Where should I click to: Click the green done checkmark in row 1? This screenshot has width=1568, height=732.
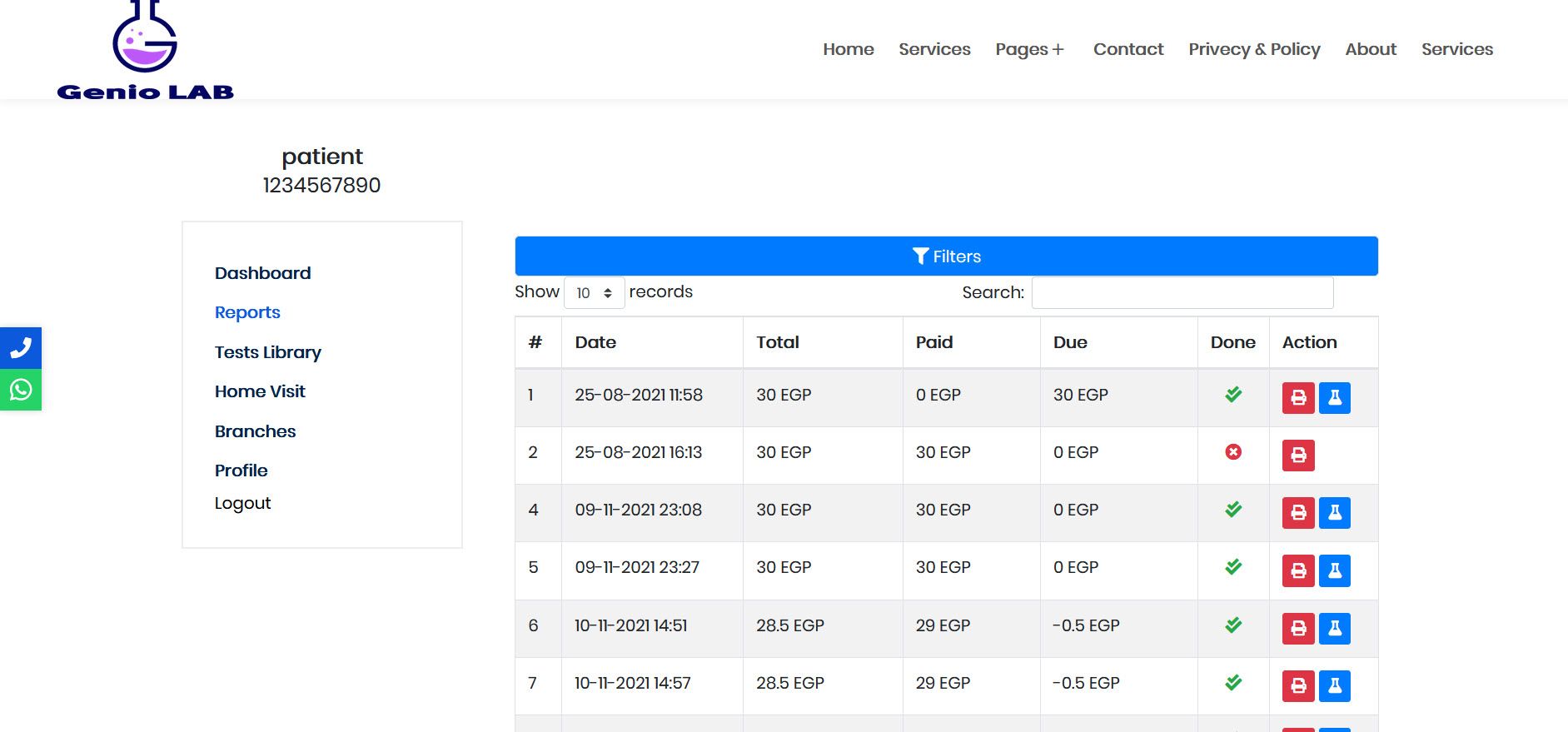tap(1233, 394)
